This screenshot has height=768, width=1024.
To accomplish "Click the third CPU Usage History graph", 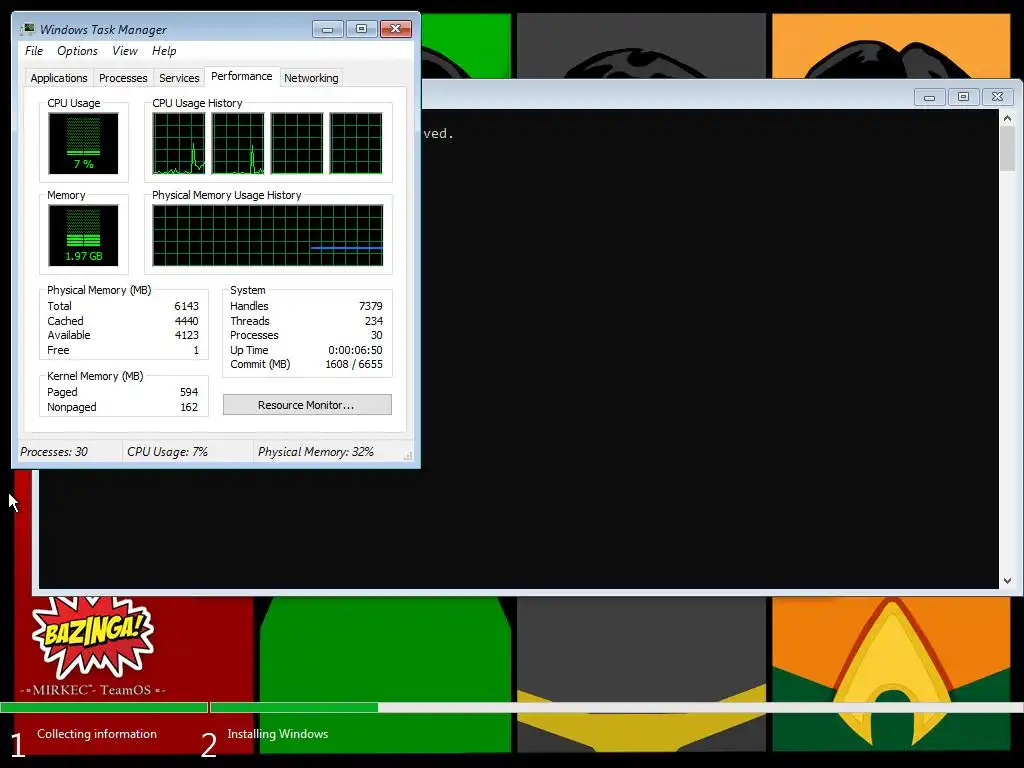I will click(x=296, y=143).
